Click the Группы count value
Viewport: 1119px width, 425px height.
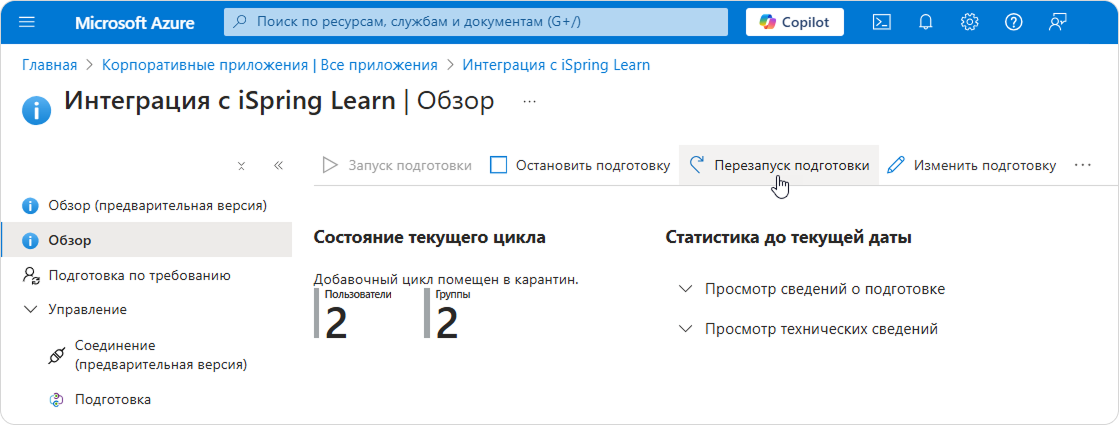446,324
